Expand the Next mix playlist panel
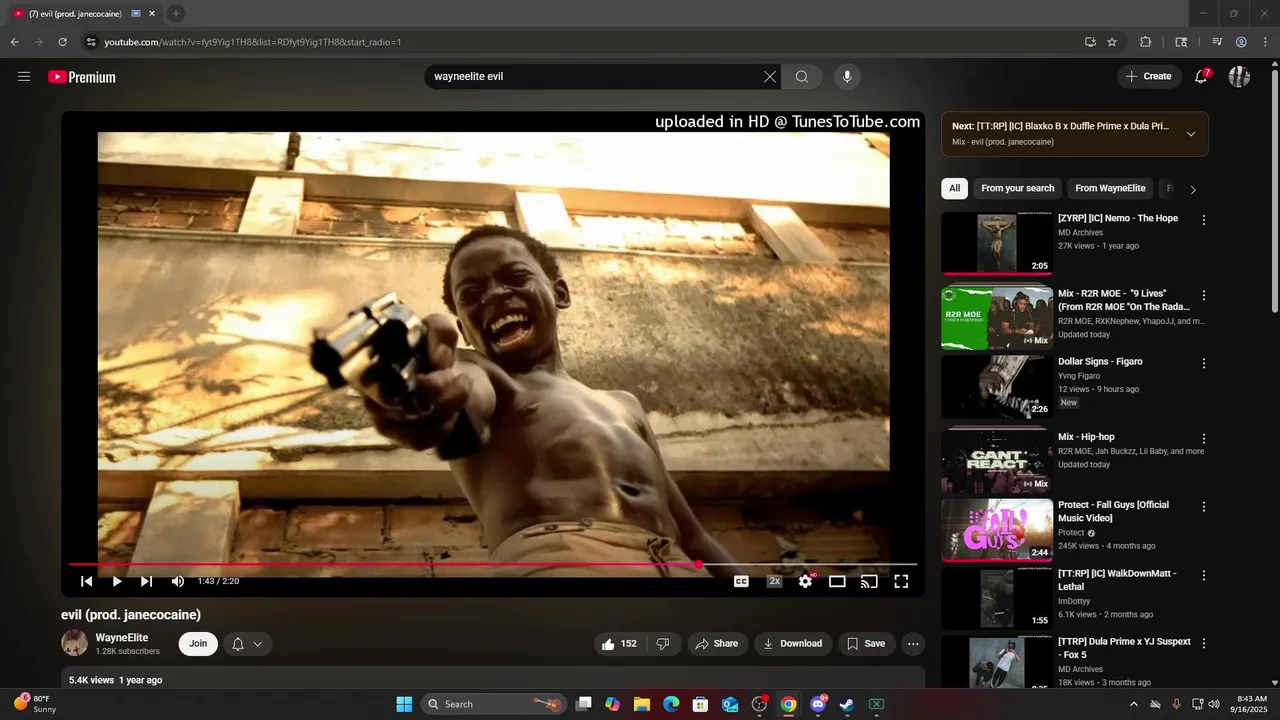The image size is (1280, 720). coord(1191,134)
